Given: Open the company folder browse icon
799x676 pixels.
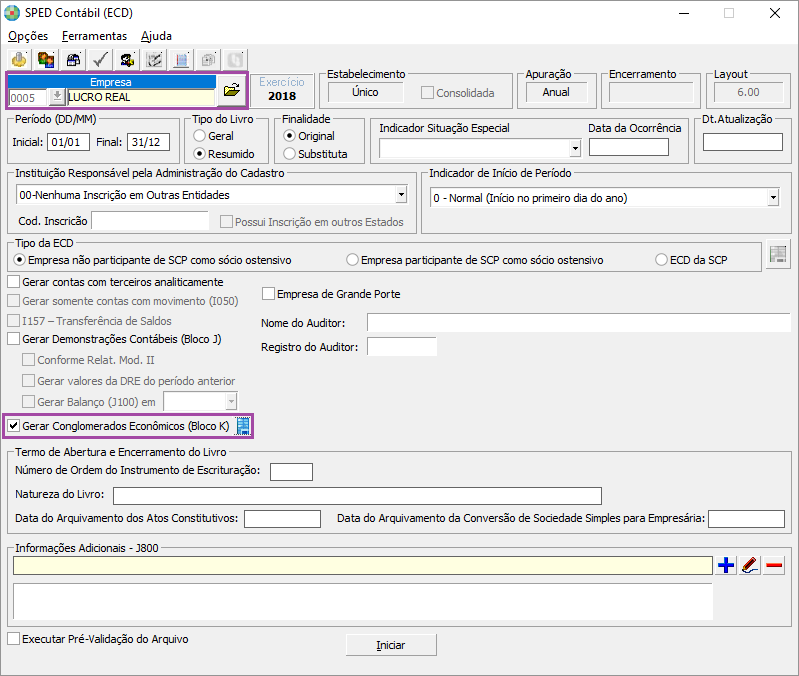Looking at the screenshot, I should click(x=232, y=90).
